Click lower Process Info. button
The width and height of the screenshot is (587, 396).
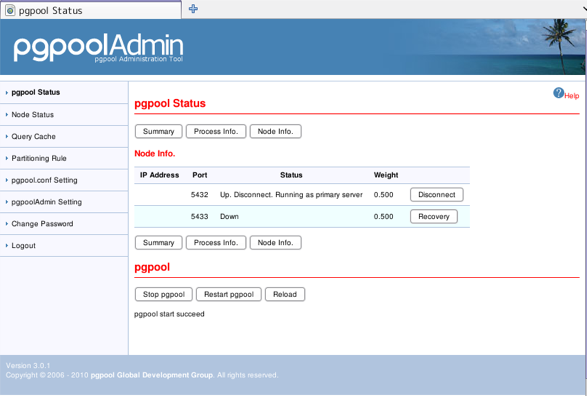click(x=216, y=243)
